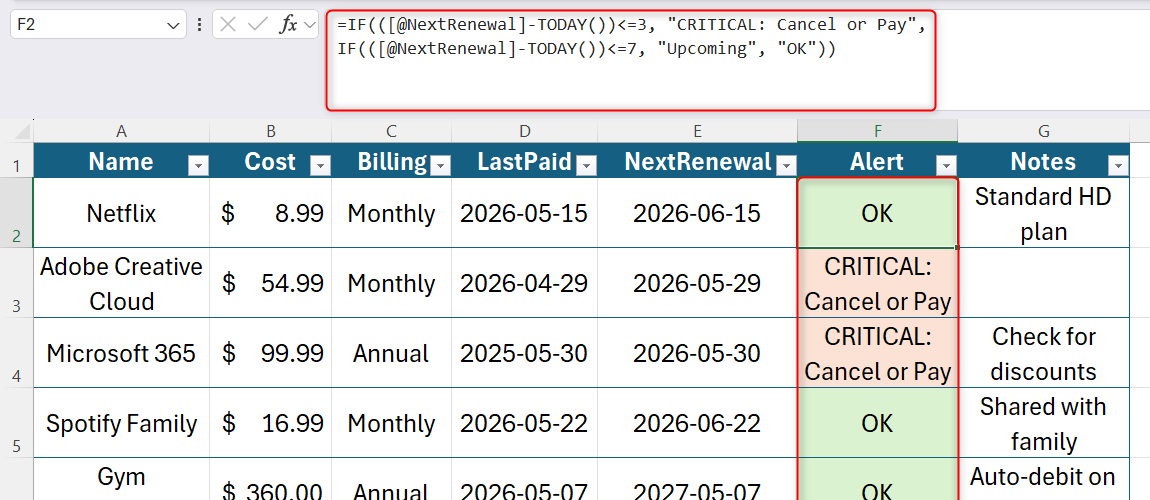
Task: Click the cost cell showing 8.99
Action: pos(271,213)
